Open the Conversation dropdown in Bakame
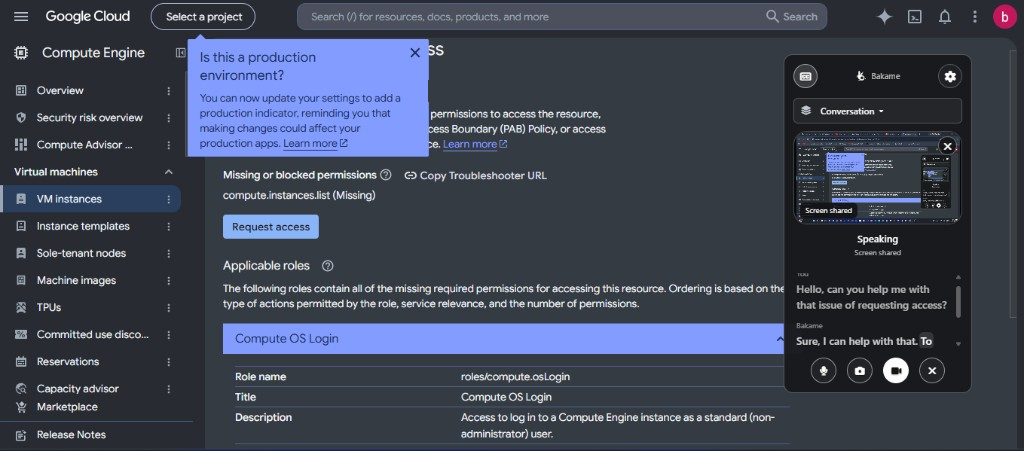The height and width of the screenshot is (451, 1024). (x=877, y=111)
